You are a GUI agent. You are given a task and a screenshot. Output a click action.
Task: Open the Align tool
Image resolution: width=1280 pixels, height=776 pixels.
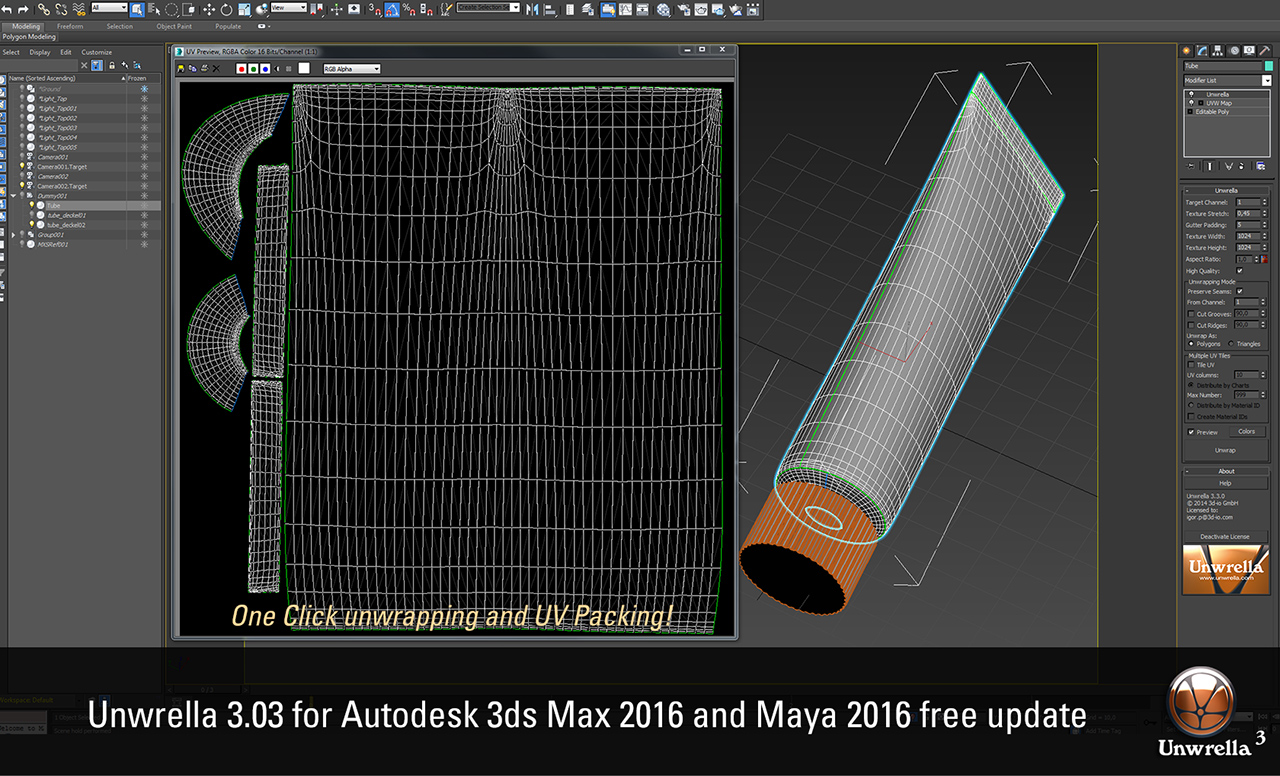[x=549, y=9]
